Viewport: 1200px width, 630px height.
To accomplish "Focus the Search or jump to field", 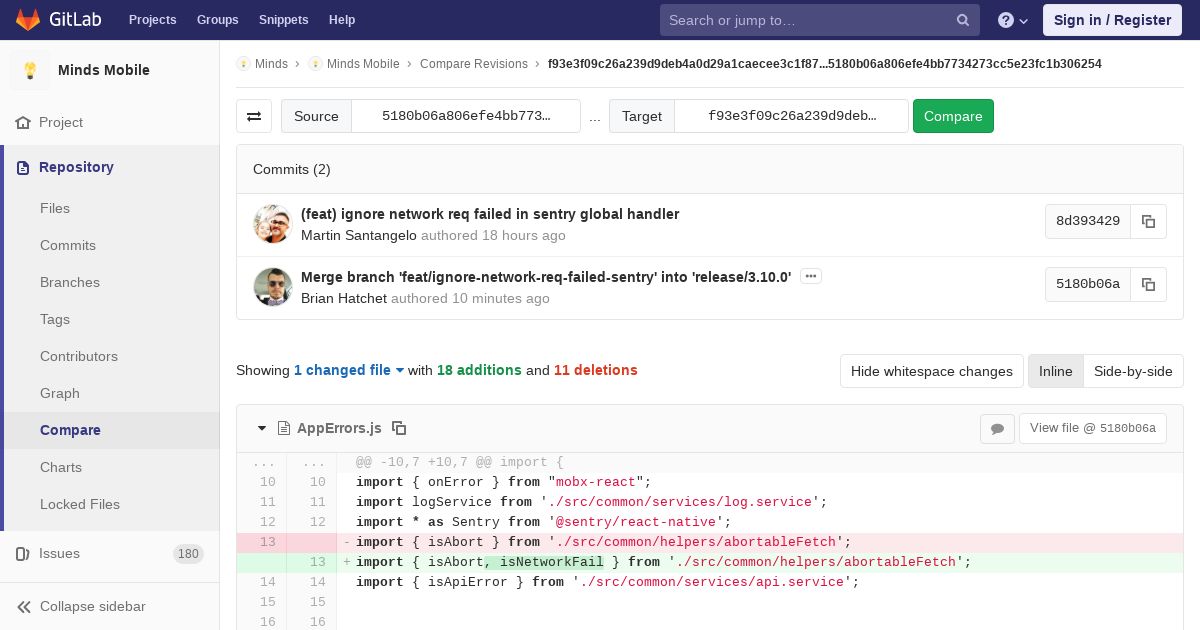I will point(805,20).
